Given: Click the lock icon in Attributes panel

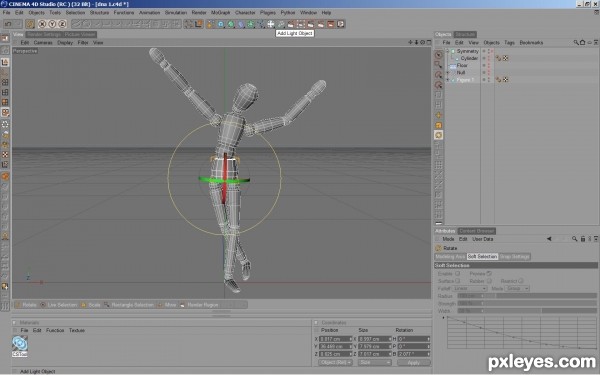Looking at the screenshot, I should [583, 239].
